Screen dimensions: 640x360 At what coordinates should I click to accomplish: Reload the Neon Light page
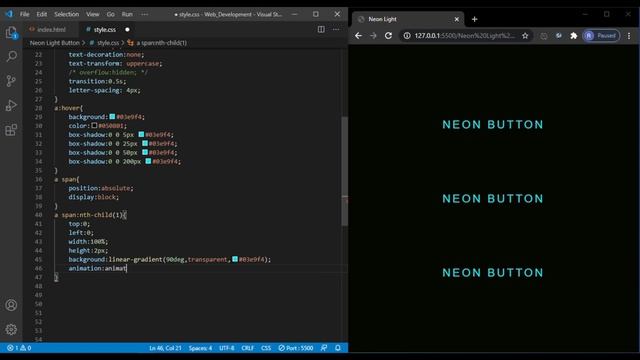coord(388,36)
